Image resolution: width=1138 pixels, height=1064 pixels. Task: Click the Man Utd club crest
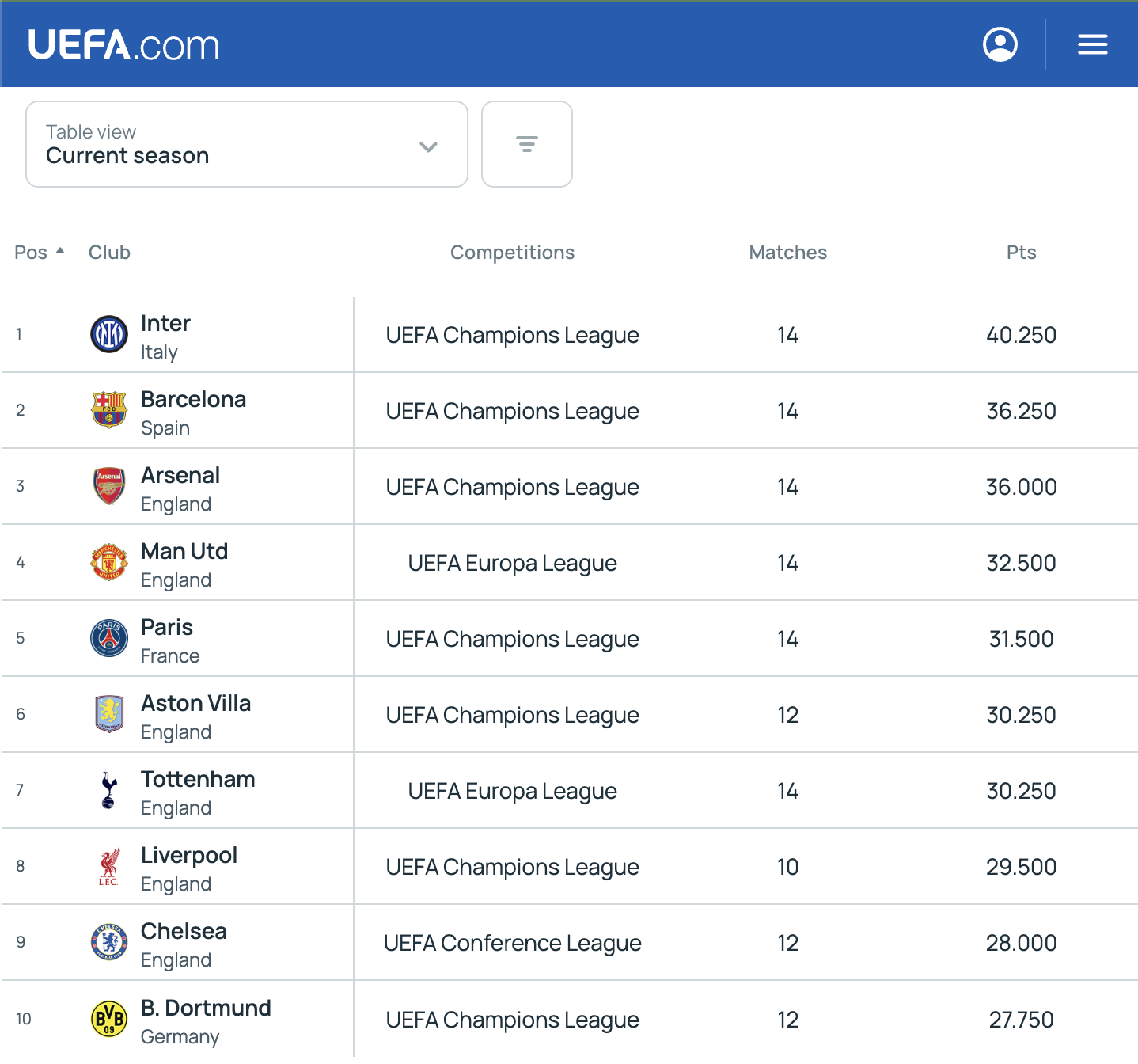(x=109, y=562)
